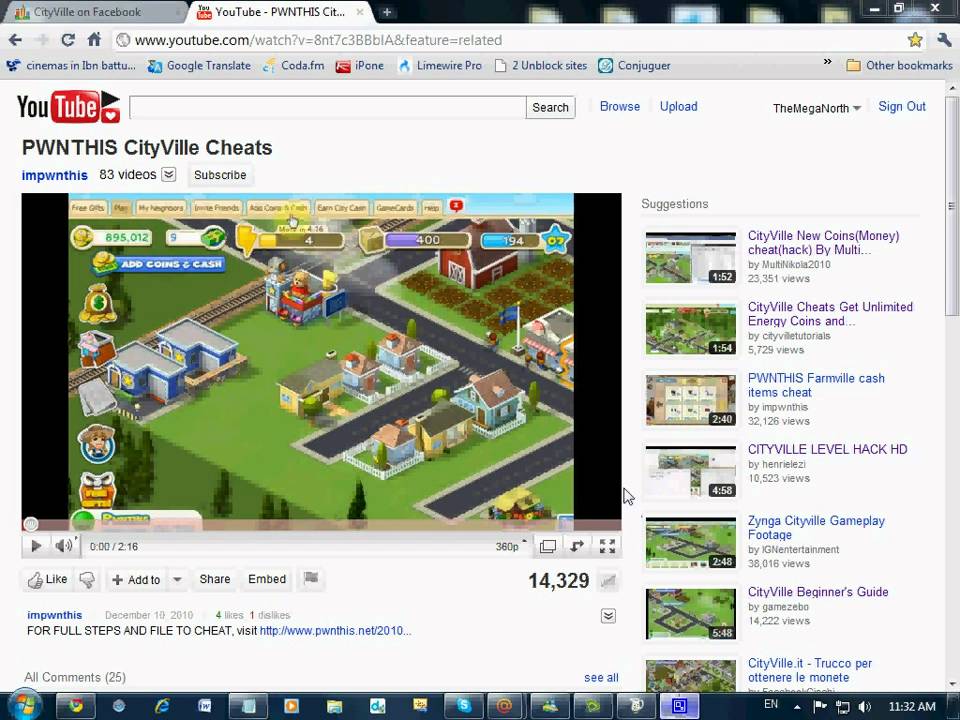Open Windows Start orb

pos(23,705)
